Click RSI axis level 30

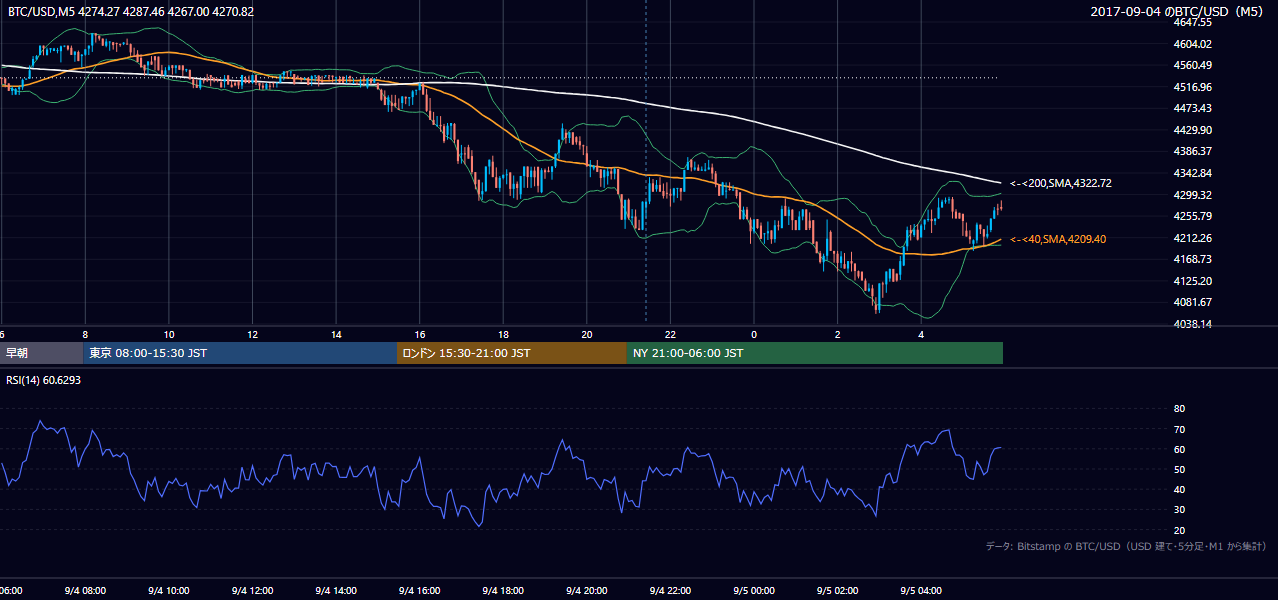click(1179, 510)
